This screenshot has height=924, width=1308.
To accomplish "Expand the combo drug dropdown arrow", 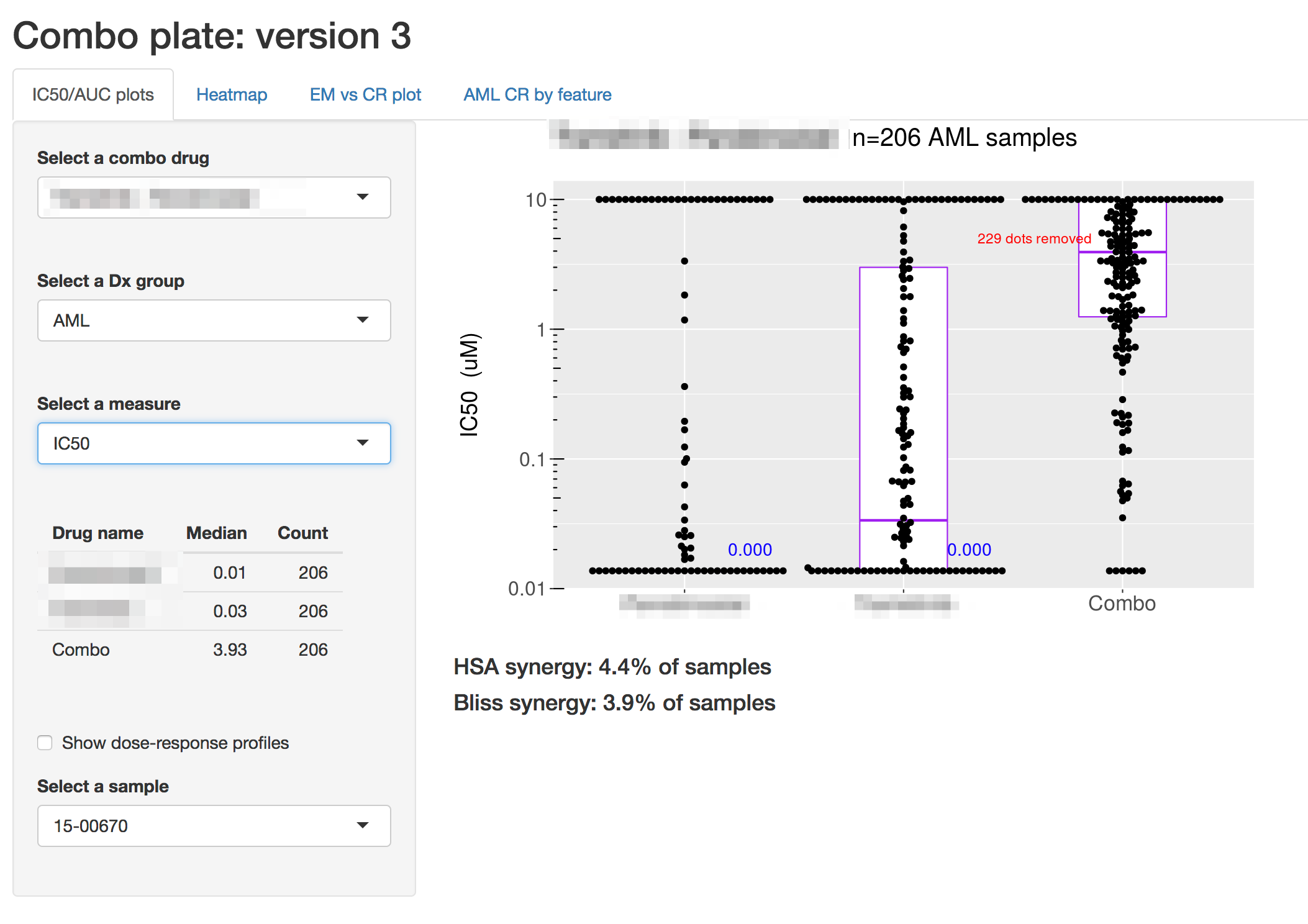I will [363, 197].
